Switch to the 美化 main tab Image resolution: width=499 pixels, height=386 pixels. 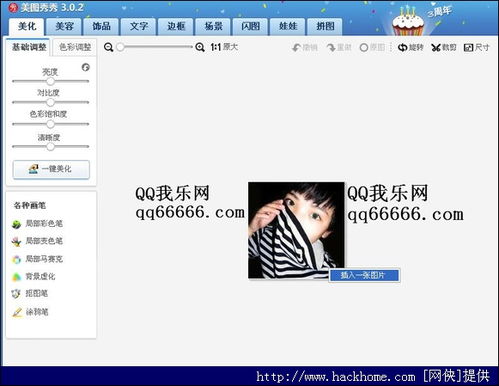(x=27, y=26)
